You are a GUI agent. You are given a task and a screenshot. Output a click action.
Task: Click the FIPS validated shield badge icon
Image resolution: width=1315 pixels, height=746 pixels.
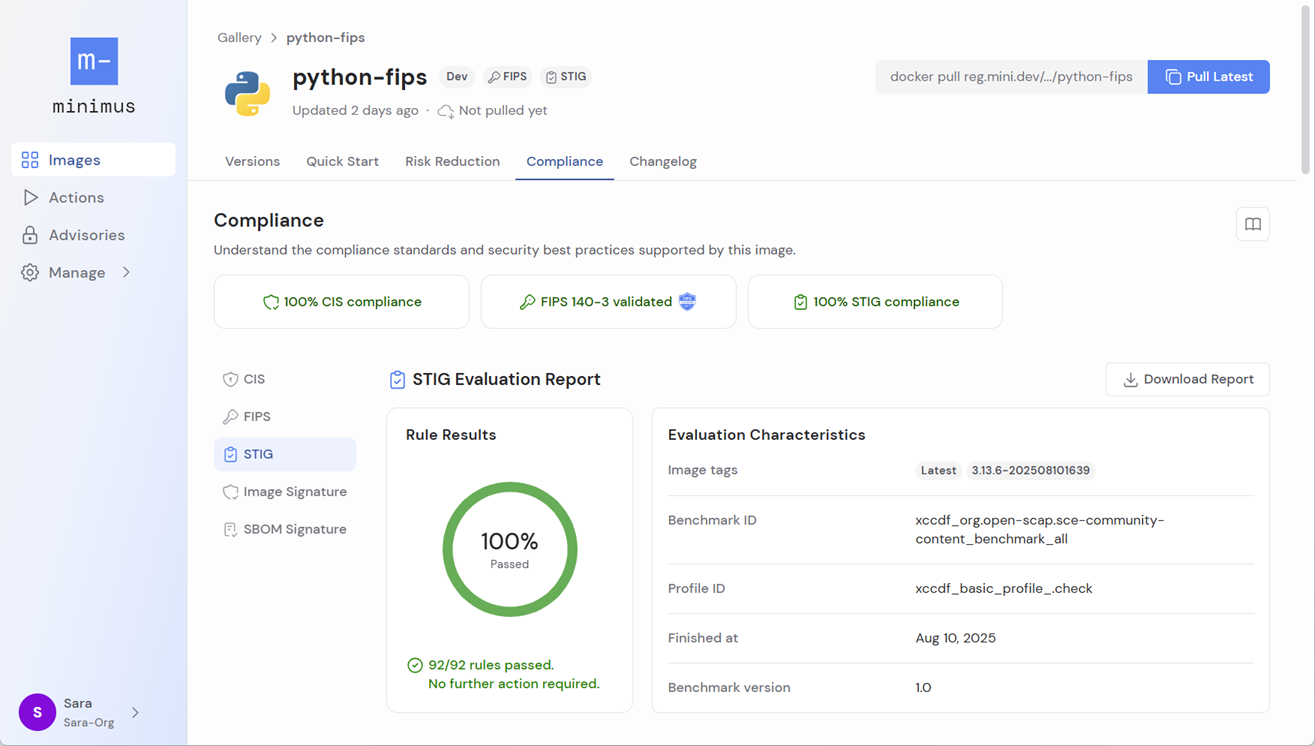coord(687,302)
